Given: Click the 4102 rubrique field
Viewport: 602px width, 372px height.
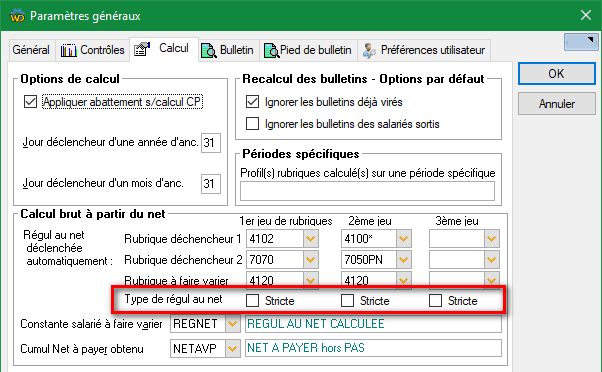Looking at the screenshot, I should (x=275, y=239).
